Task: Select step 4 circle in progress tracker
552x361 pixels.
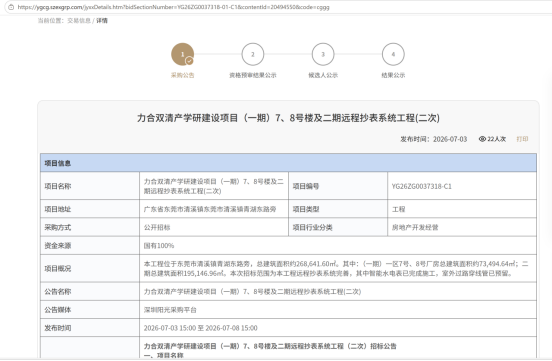Action: pyautogui.click(x=393, y=54)
